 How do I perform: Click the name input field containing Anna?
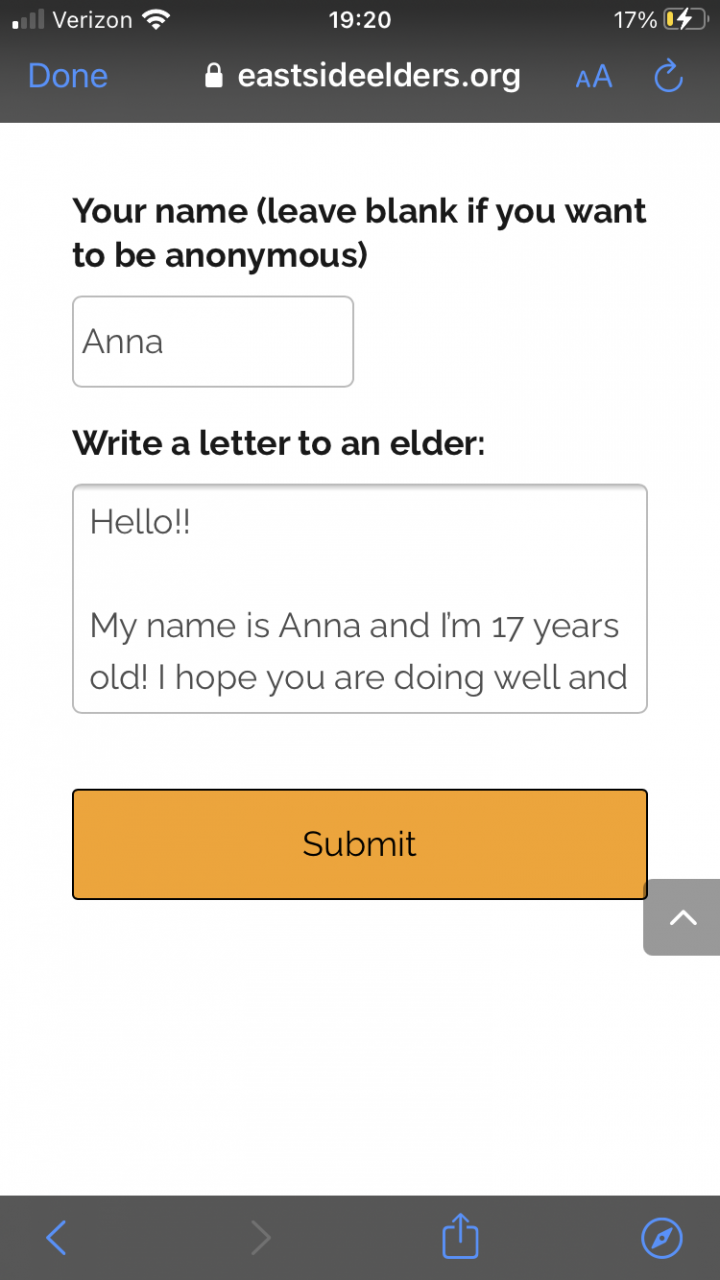tap(213, 341)
